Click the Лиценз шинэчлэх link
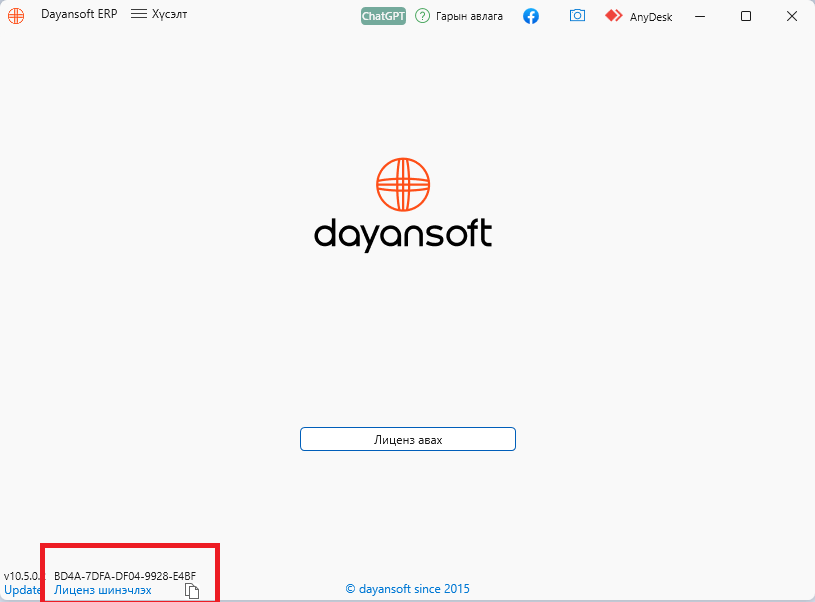Screen dimensions: 815x602 tap(103, 590)
